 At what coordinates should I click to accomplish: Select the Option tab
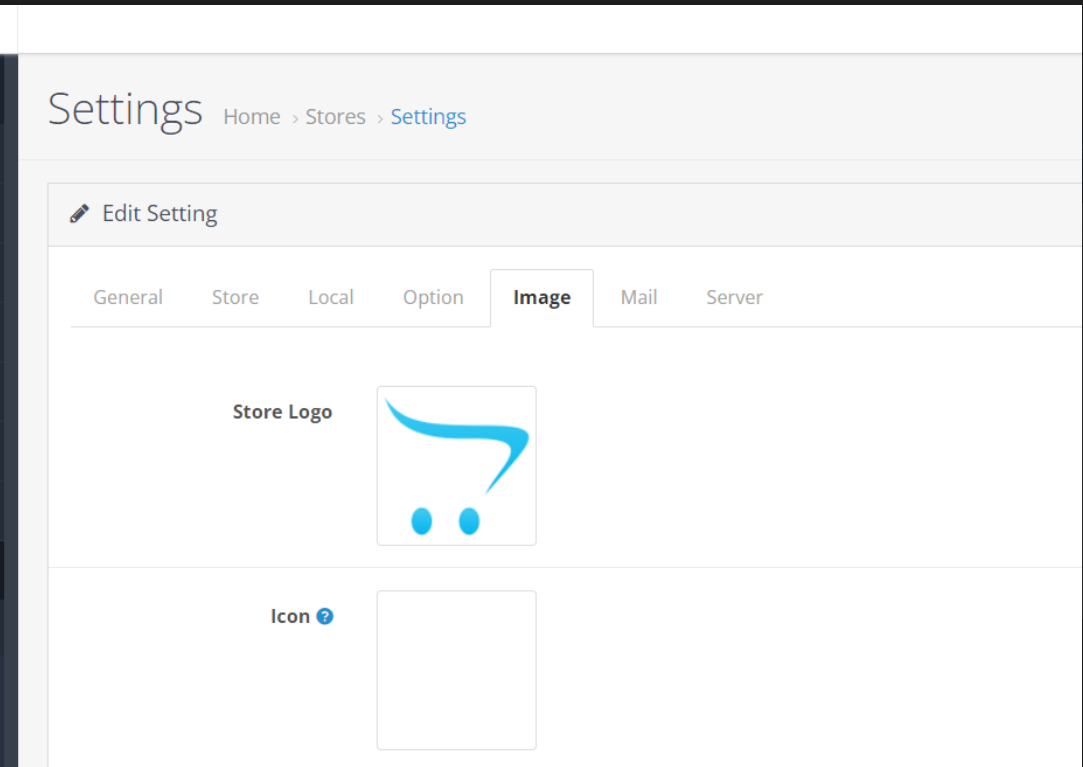(x=433, y=297)
